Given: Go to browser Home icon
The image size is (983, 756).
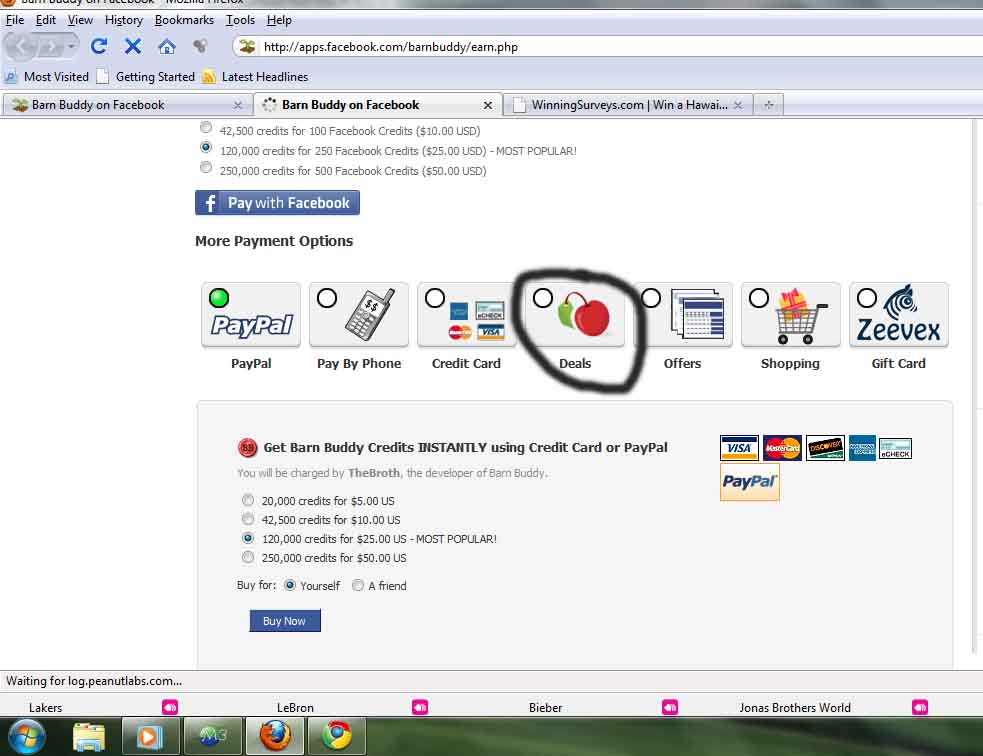Looking at the screenshot, I should point(166,46).
